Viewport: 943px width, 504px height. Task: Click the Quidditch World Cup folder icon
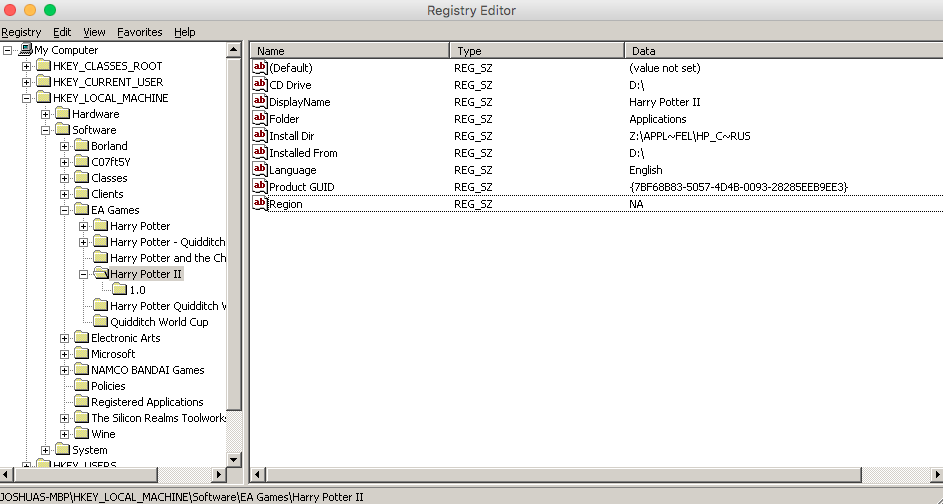[101, 322]
